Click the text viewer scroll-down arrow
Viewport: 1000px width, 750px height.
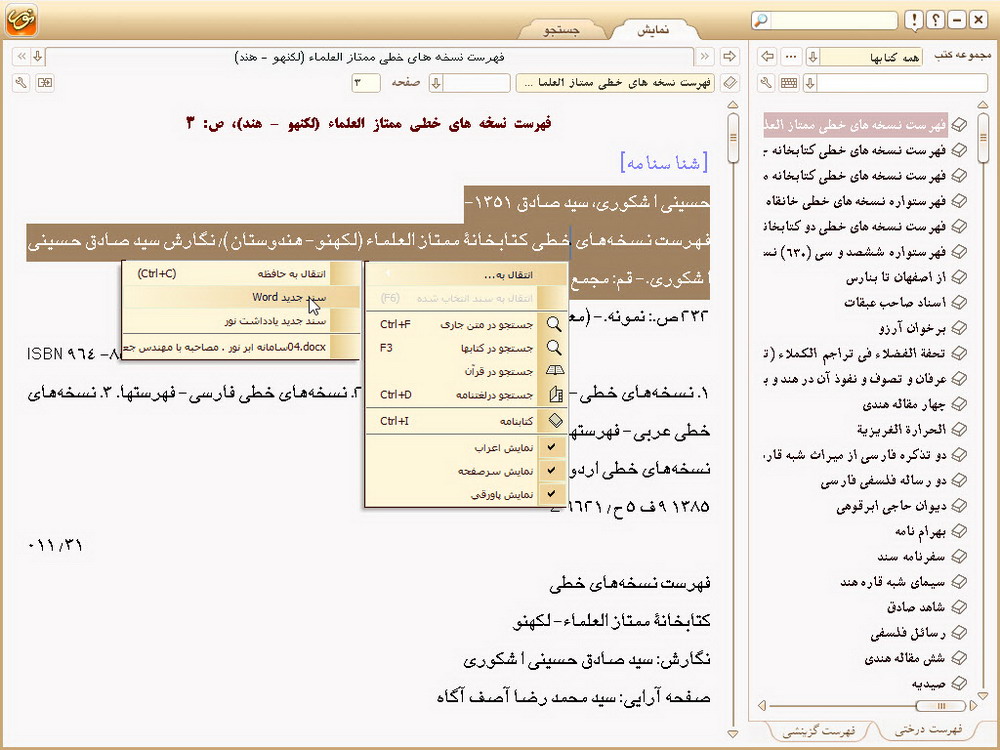(733, 733)
